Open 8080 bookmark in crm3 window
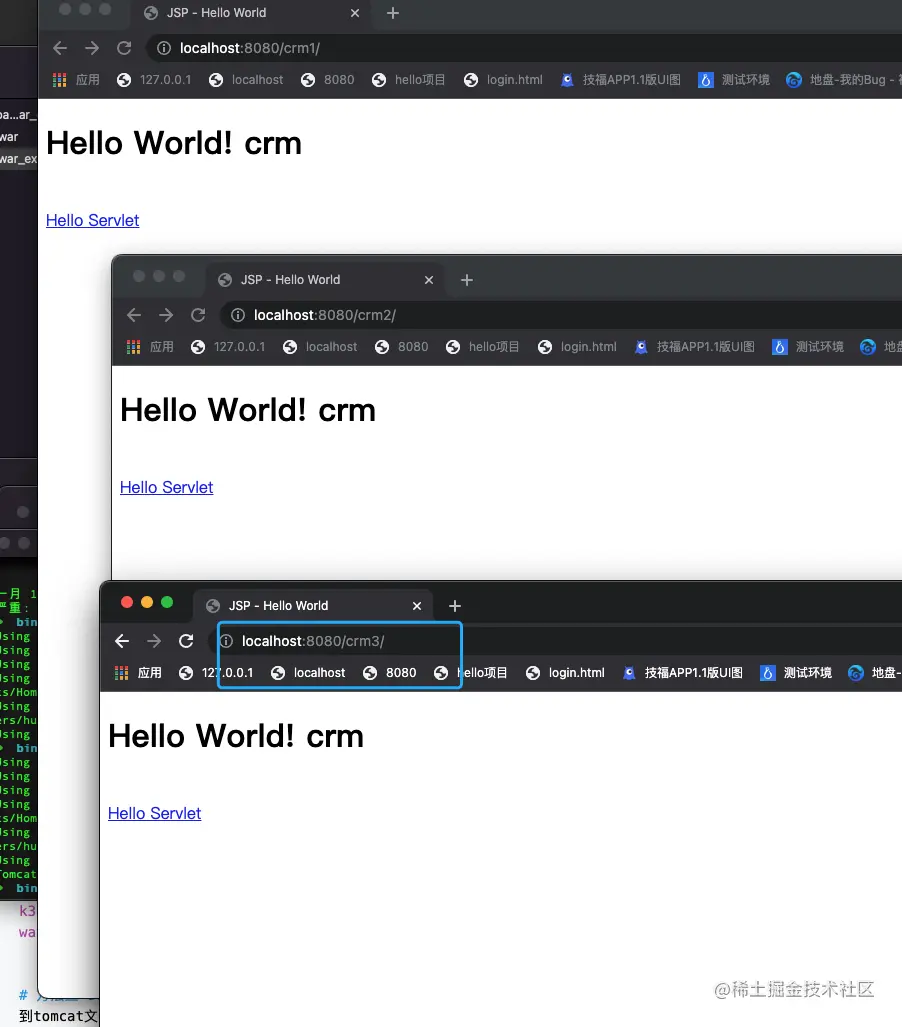The image size is (902, 1027). pyautogui.click(x=390, y=673)
